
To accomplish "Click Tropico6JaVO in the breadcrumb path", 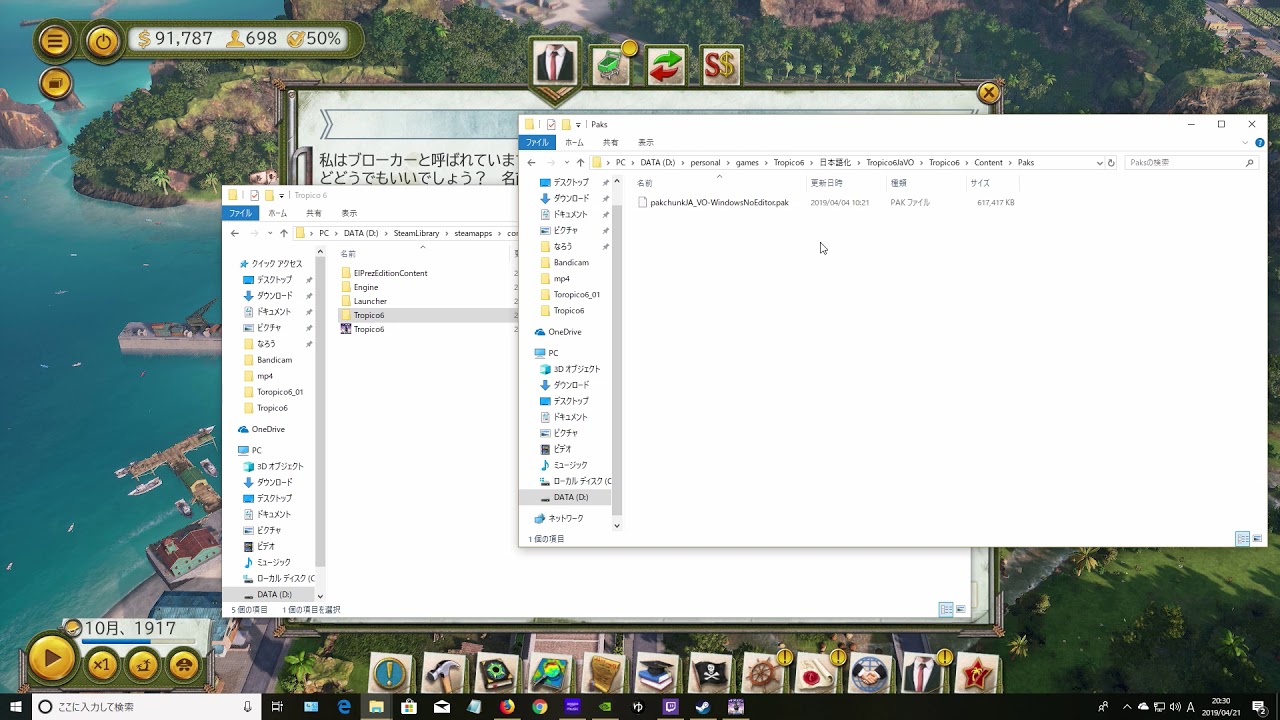I will [890, 162].
